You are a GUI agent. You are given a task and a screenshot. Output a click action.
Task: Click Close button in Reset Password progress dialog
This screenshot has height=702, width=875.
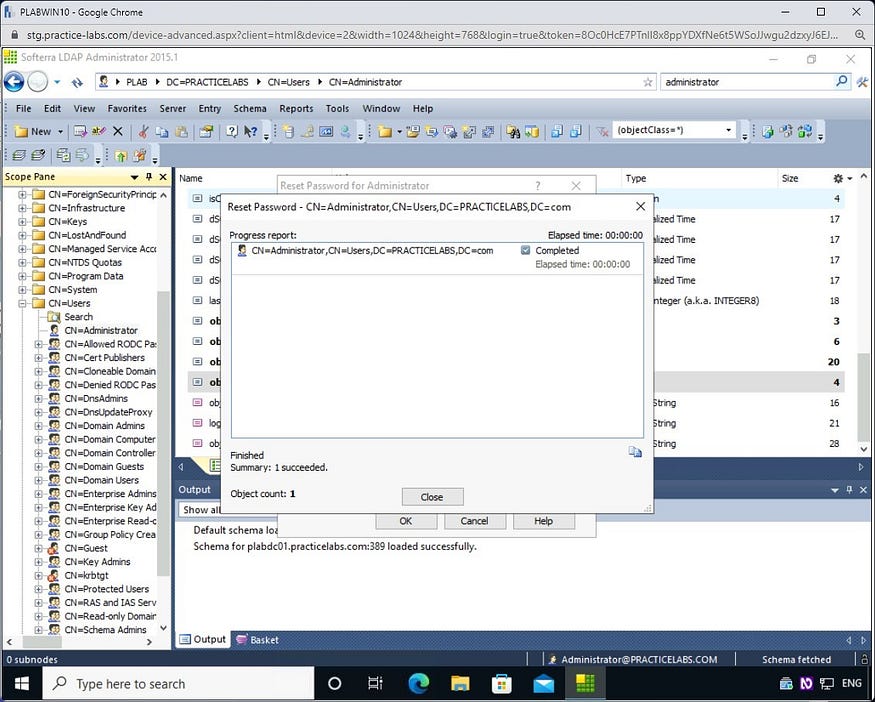pos(432,497)
